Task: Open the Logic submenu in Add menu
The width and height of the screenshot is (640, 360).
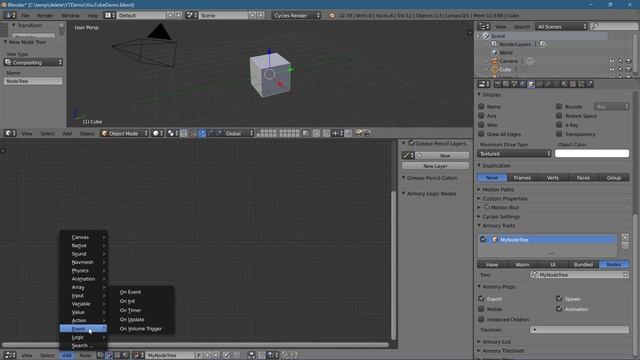Action: point(83,337)
